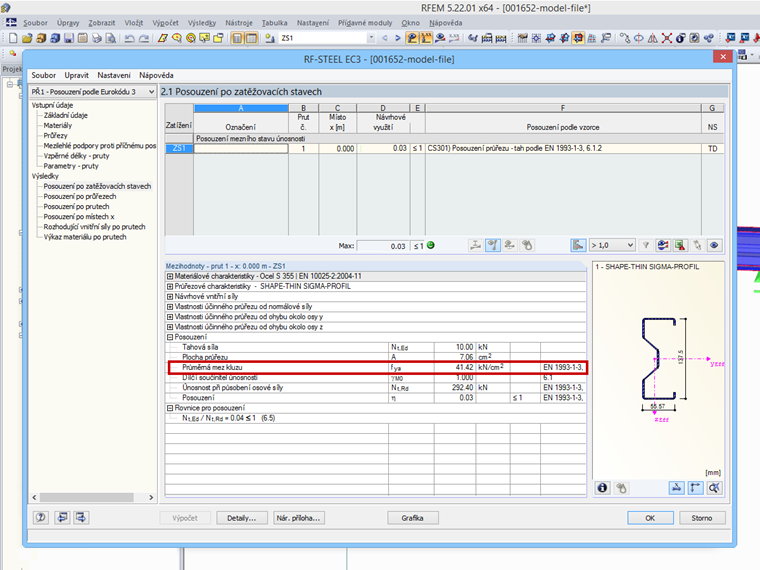Click the show dimensions icon under preview
This screenshot has width=760, height=570.
[677, 488]
